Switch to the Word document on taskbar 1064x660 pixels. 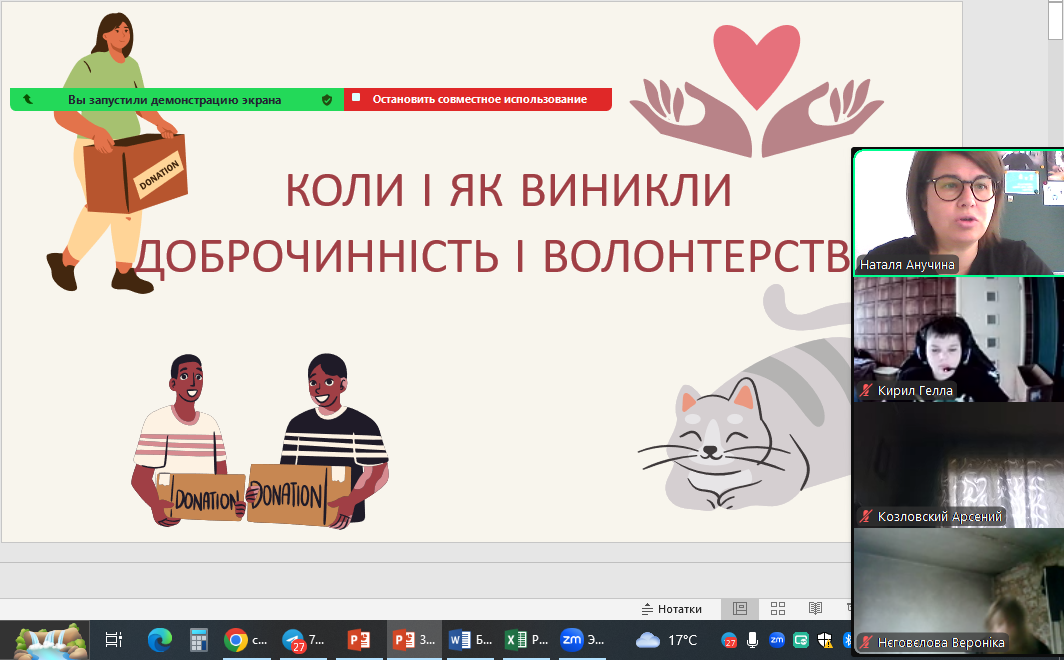470,640
